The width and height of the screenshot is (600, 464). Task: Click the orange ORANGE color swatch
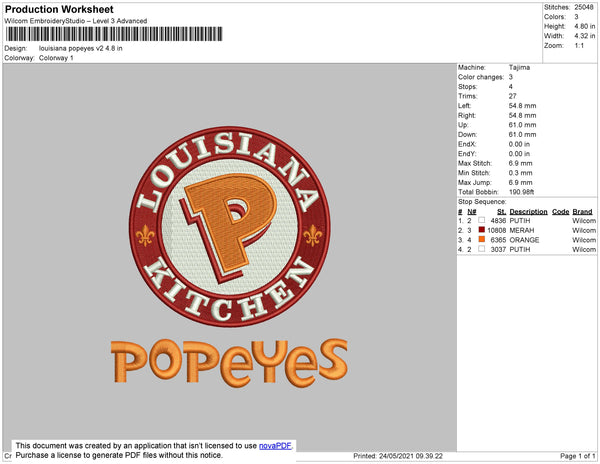[482, 239]
